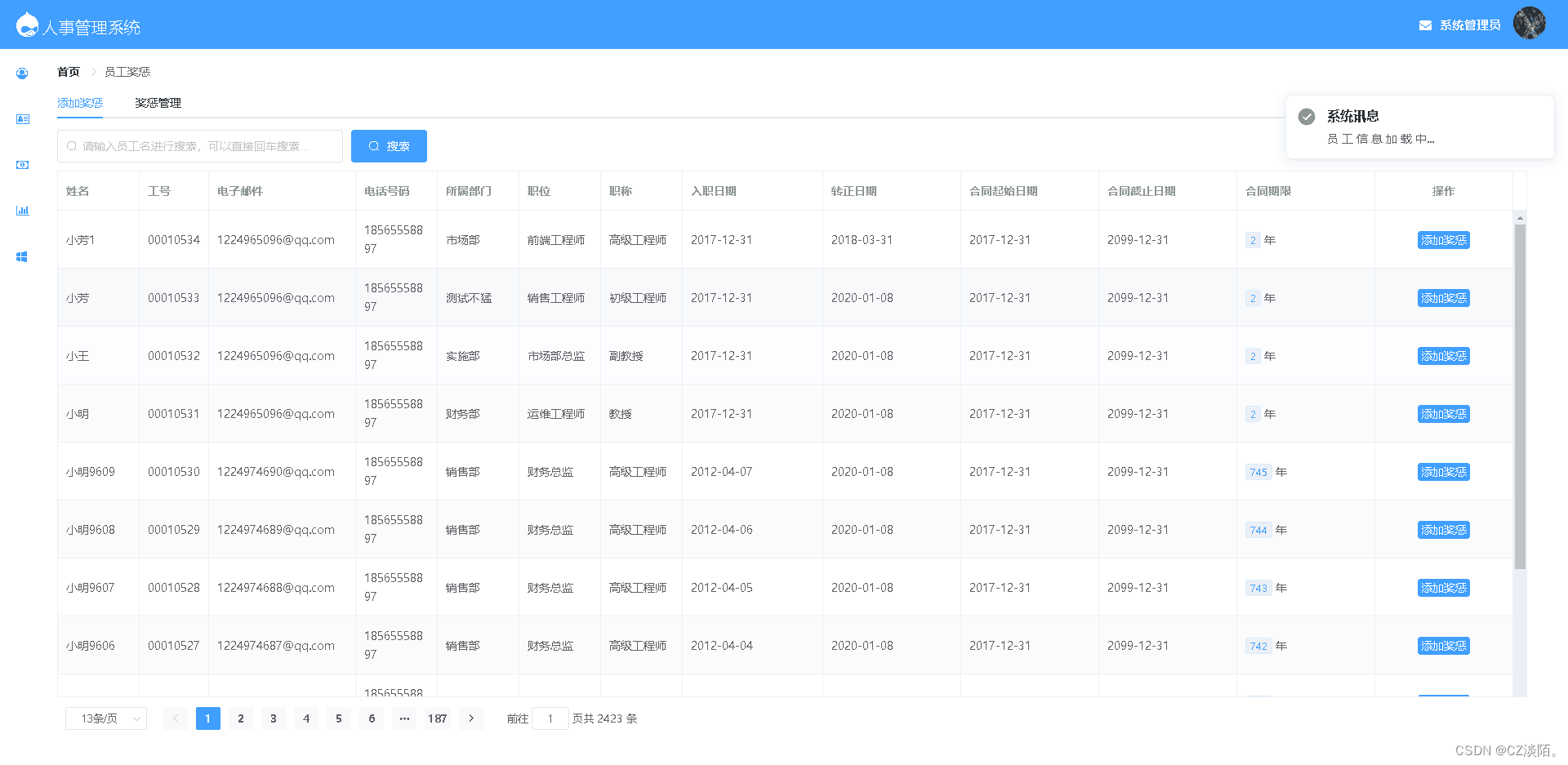This screenshot has height=765, width=1568.
Task: Click the 首页 breadcrumb link
Action: pos(69,72)
